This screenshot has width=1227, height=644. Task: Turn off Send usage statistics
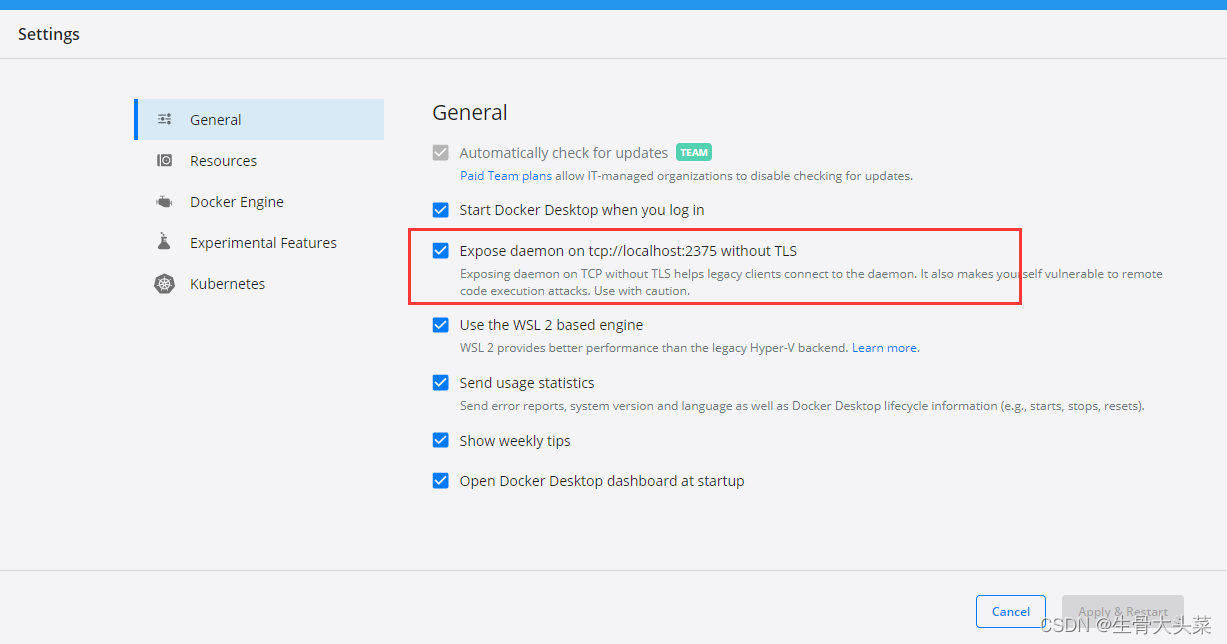[x=440, y=383]
